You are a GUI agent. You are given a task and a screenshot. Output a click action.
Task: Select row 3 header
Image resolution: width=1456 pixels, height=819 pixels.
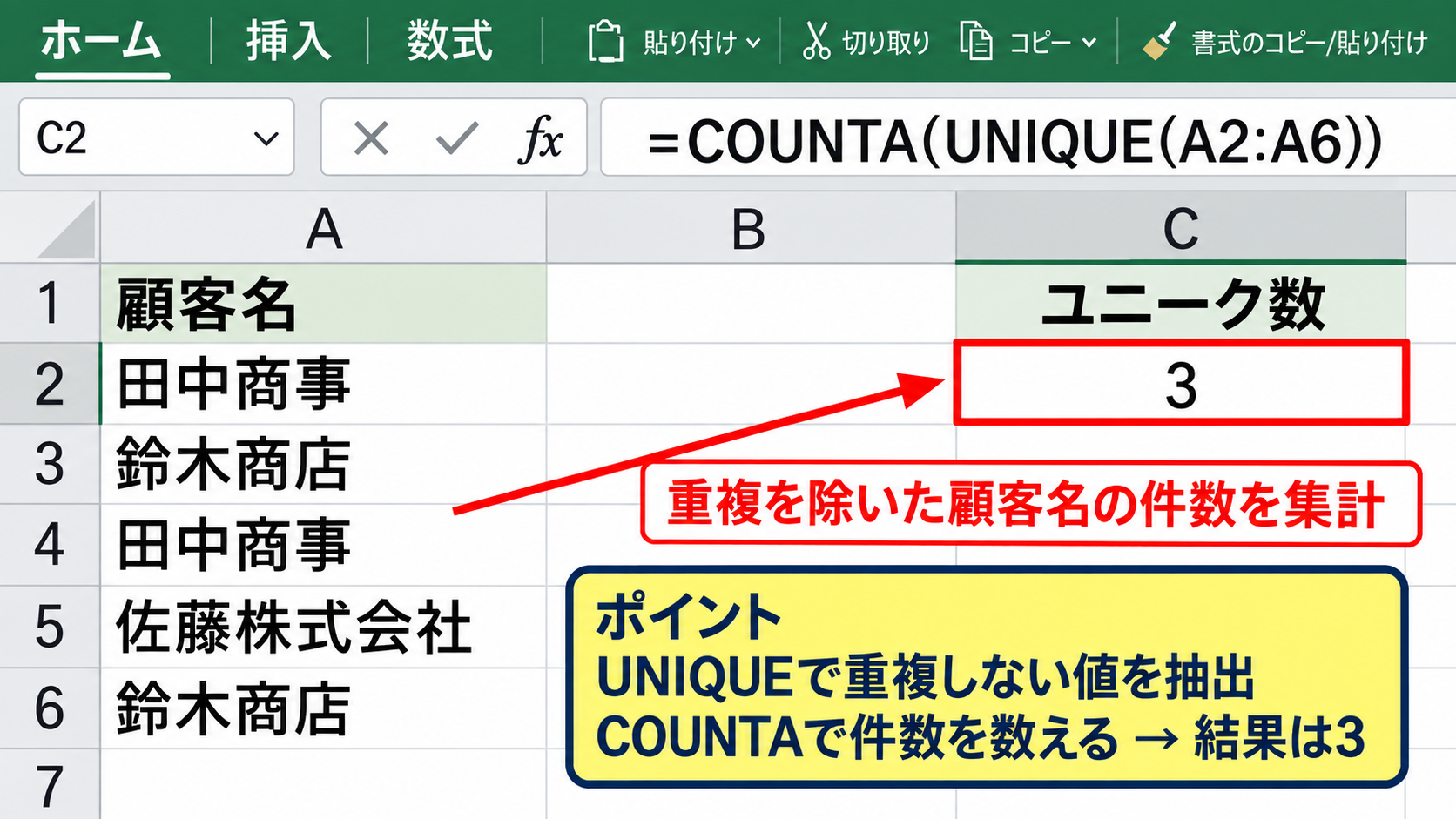click(x=50, y=465)
